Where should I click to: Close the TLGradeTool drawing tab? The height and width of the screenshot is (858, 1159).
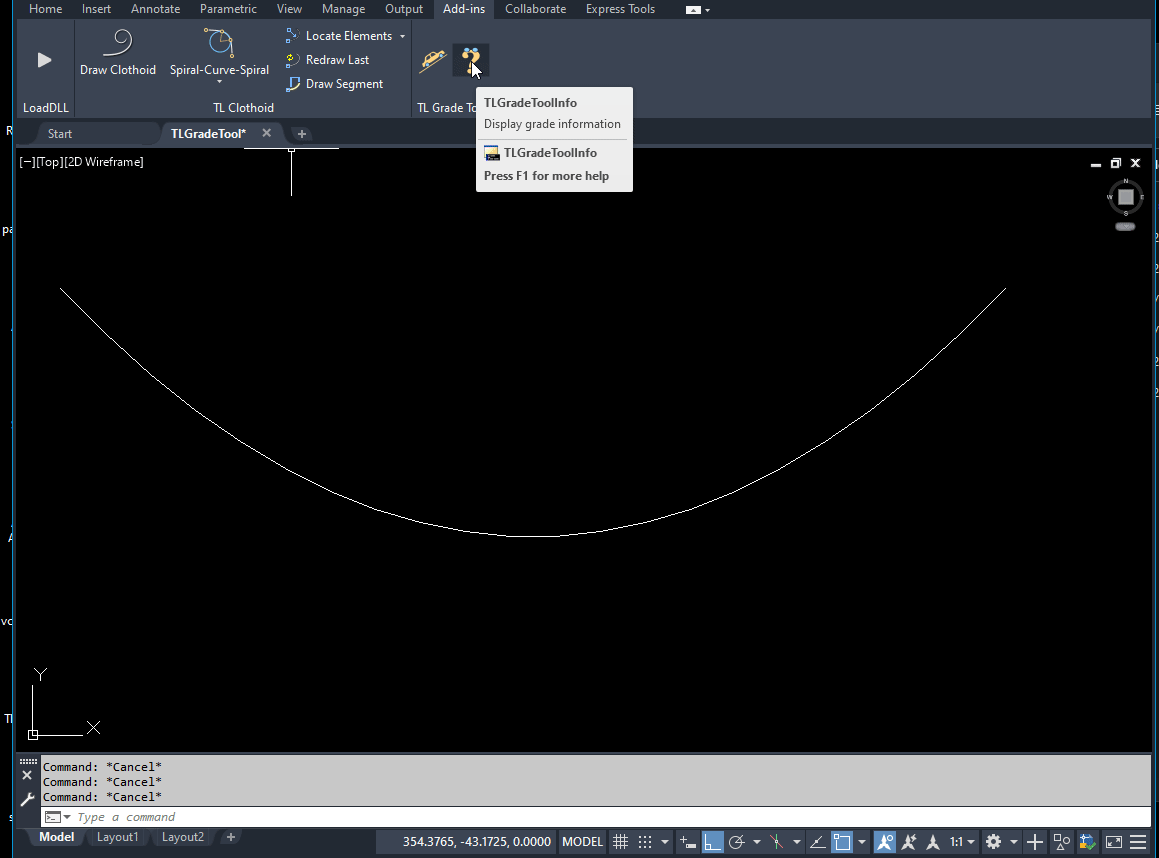267,133
